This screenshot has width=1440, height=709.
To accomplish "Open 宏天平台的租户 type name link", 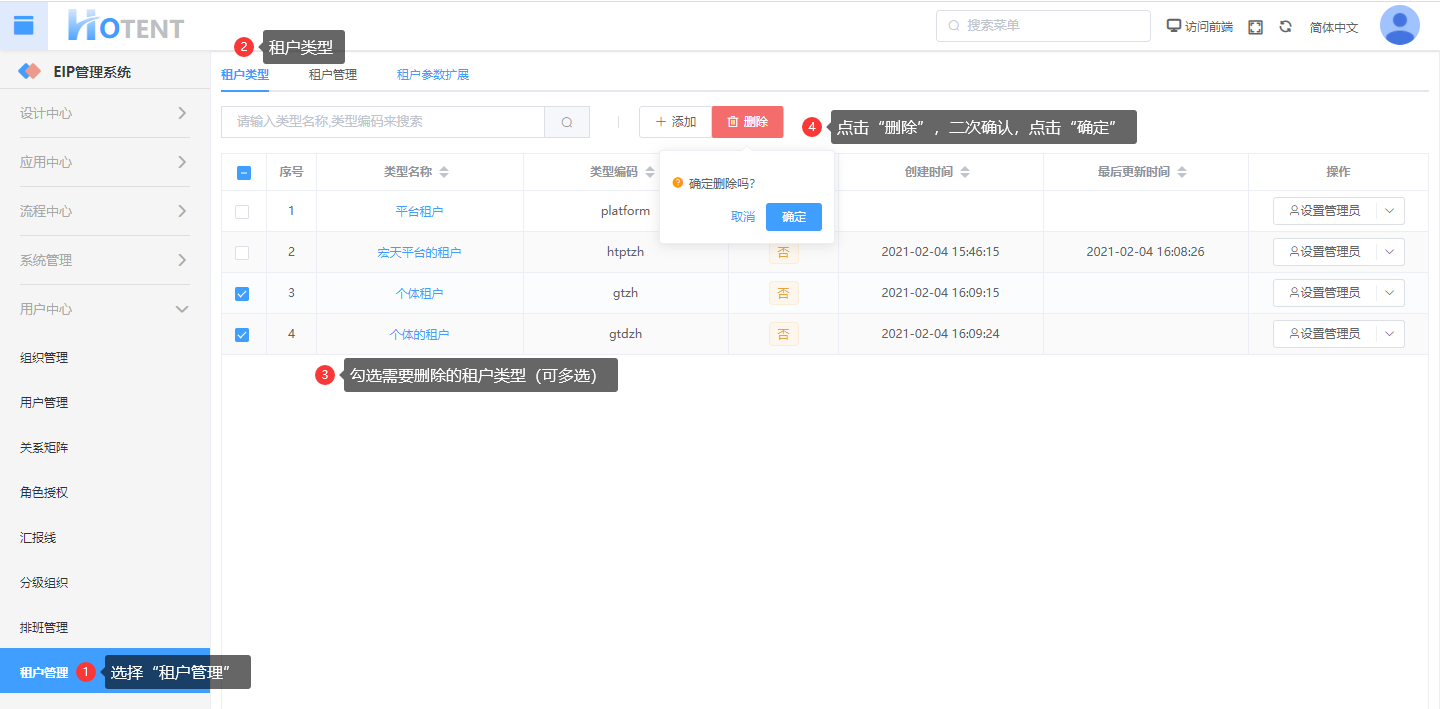I will pyautogui.click(x=419, y=253).
